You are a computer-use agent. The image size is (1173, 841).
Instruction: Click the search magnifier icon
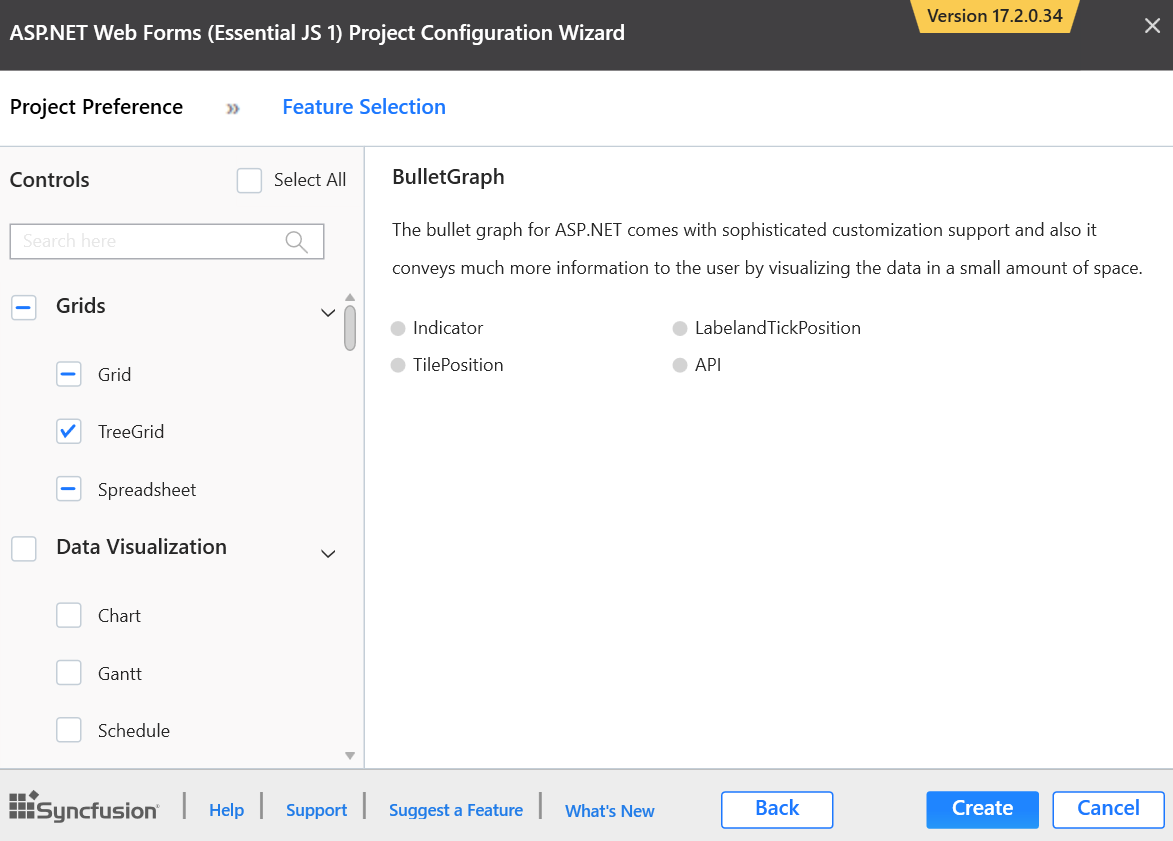point(296,242)
